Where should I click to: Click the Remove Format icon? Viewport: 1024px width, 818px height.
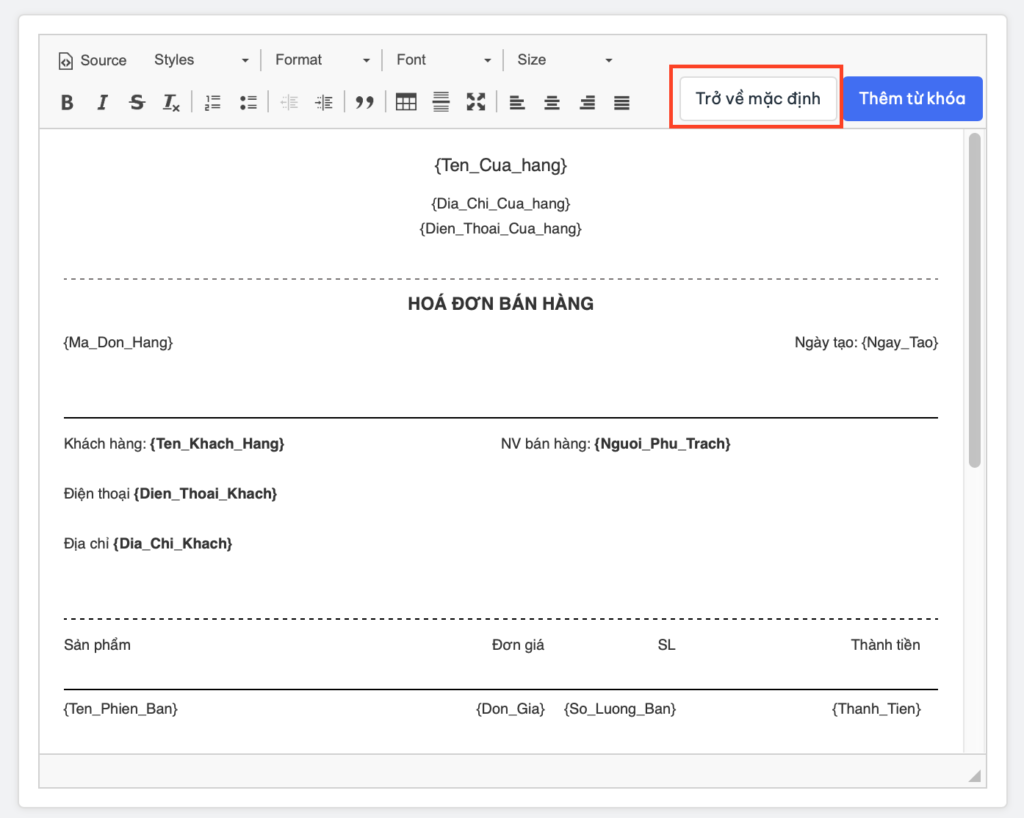coord(171,102)
